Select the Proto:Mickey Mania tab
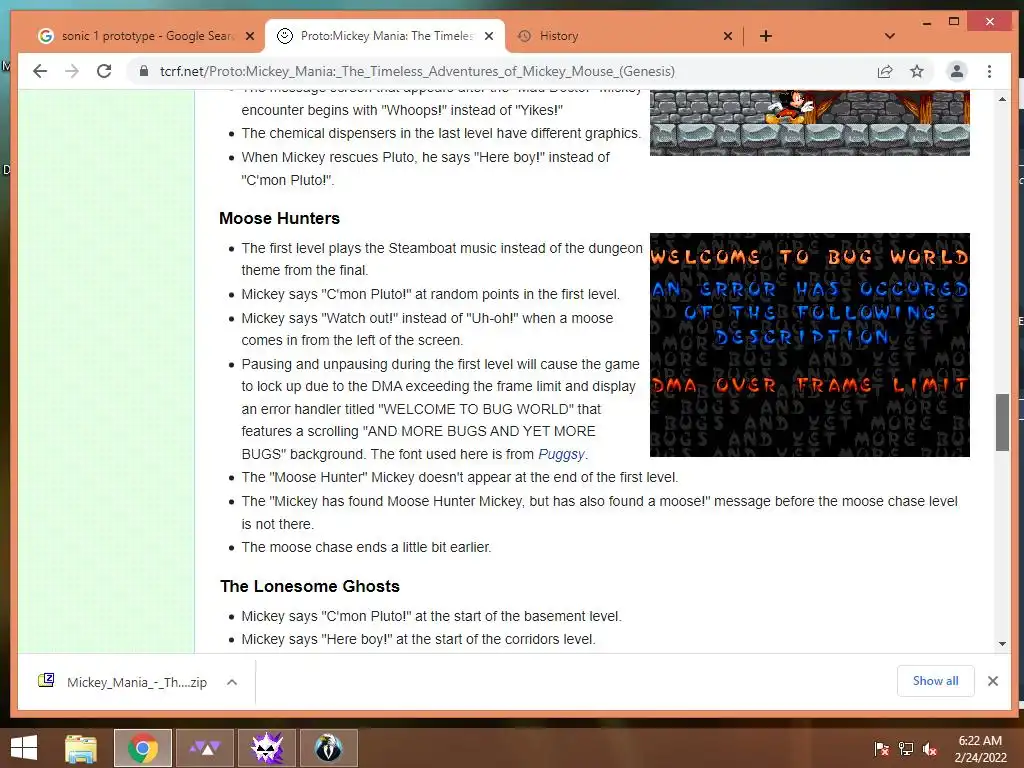Screen dimensions: 1024x768 pos(385,36)
